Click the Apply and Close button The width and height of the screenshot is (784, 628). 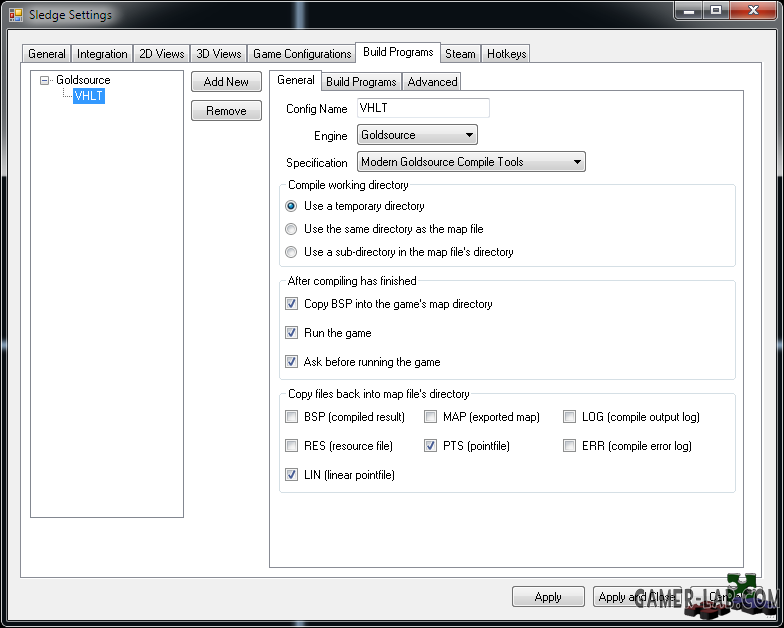pos(637,597)
